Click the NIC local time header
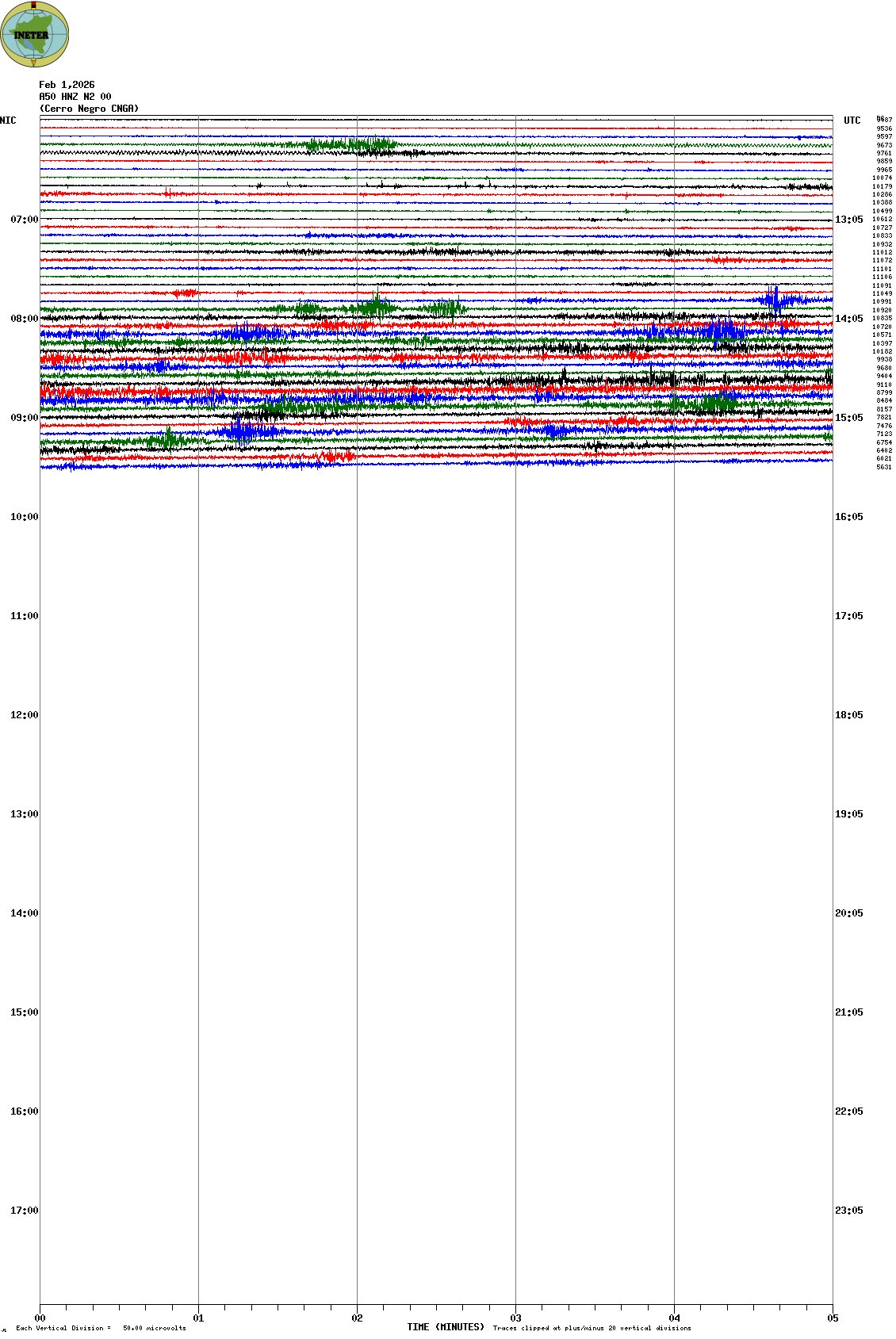 click(8, 121)
